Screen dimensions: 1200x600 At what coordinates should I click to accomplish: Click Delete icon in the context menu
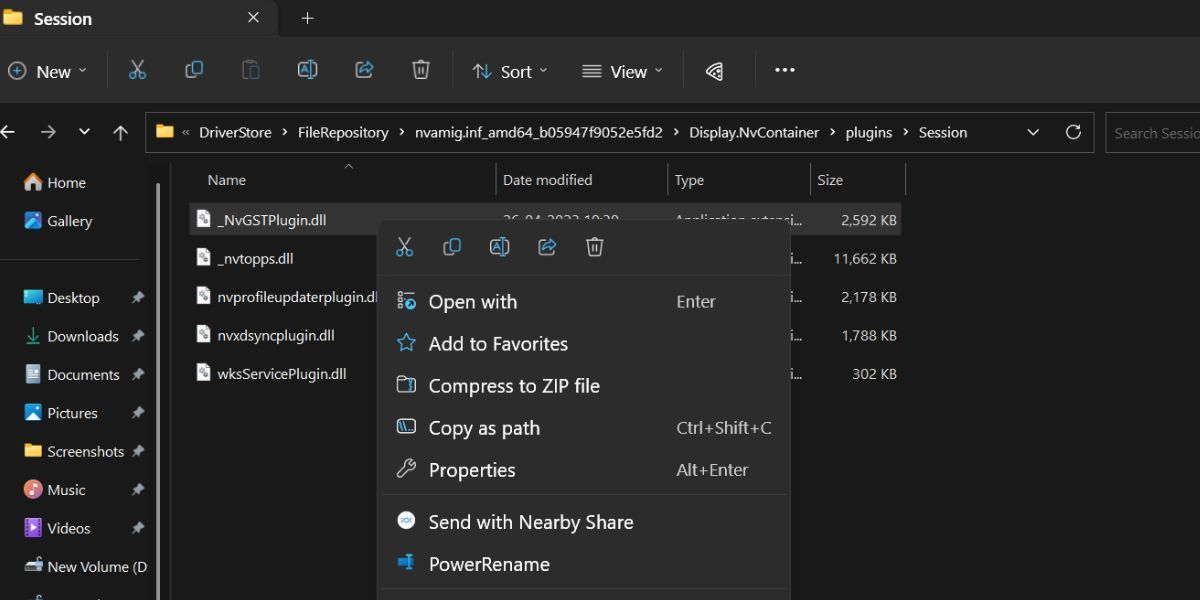pos(594,247)
